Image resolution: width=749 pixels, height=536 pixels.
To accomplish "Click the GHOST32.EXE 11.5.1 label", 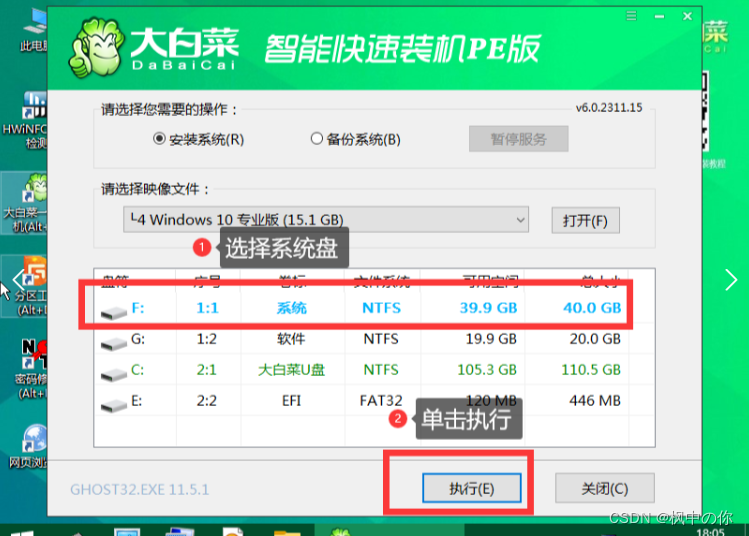I will pyautogui.click(x=139, y=489).
